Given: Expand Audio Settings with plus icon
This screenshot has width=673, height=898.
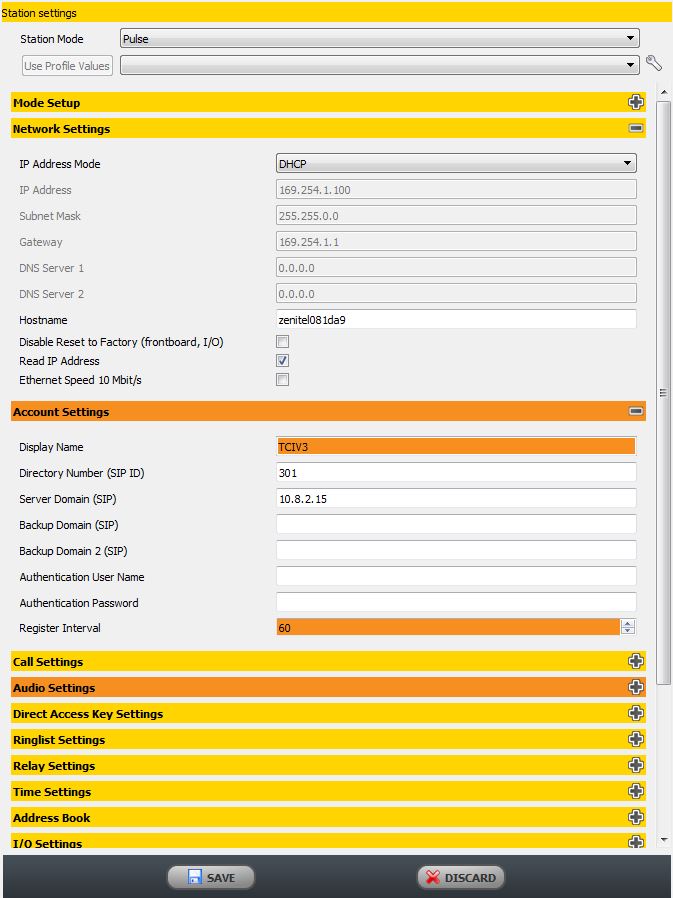Looking at the screenshot, I should 635,688.
